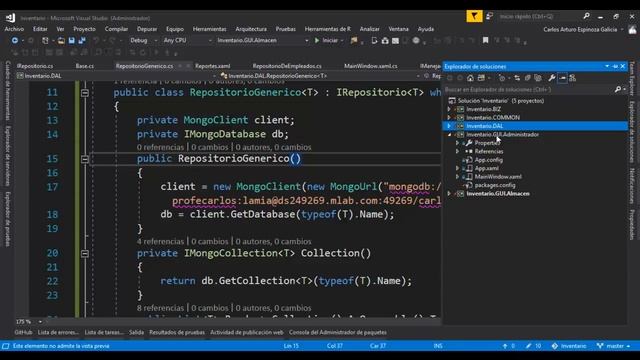Expand the MainWindow.xaml tree node
The height and width of the screenshot is (360, 640).
click(458, 177)
